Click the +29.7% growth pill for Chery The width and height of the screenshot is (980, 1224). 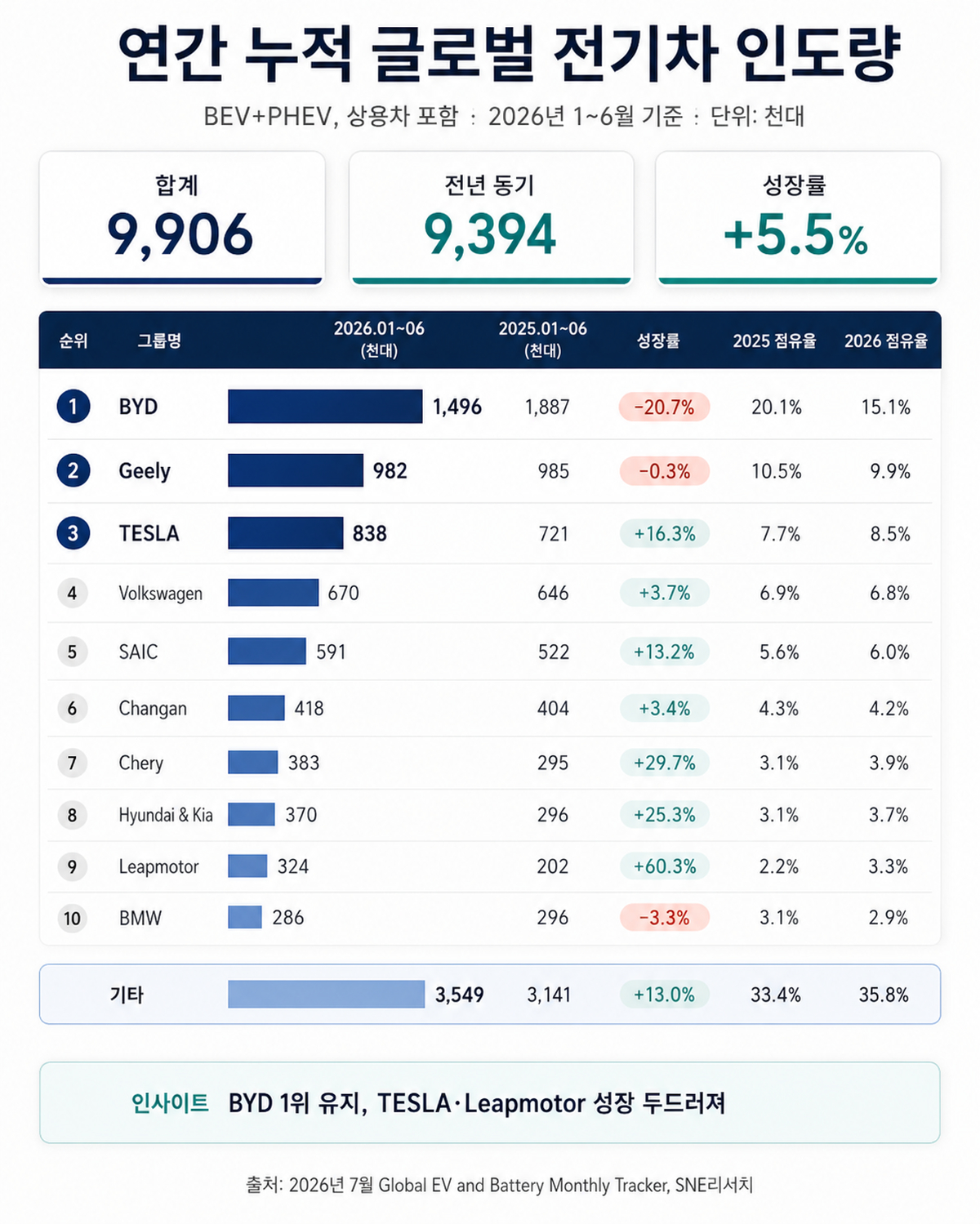click(664, 763)
